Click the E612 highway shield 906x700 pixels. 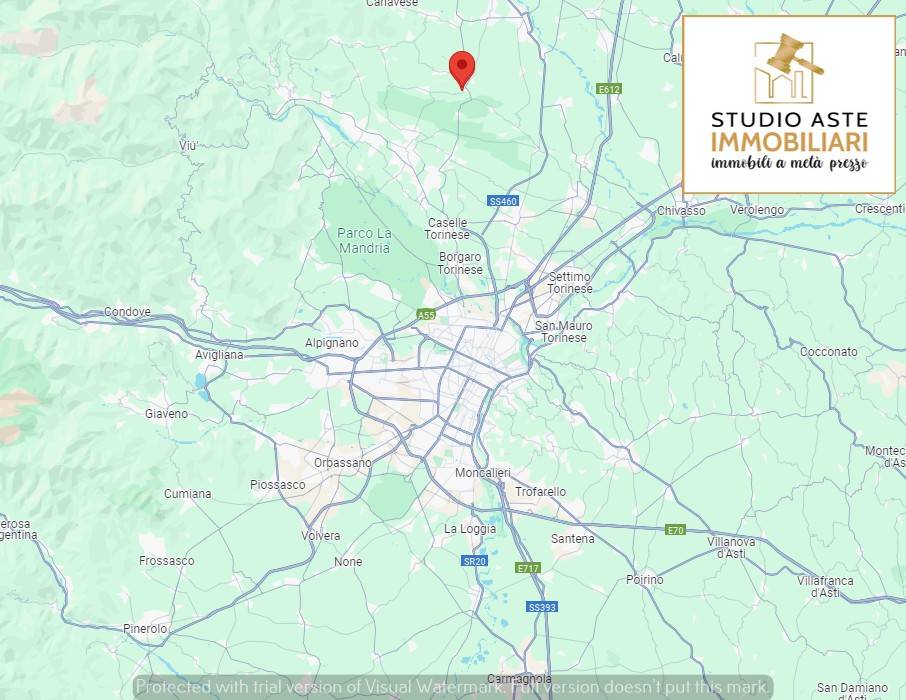(x=609, y=89)
